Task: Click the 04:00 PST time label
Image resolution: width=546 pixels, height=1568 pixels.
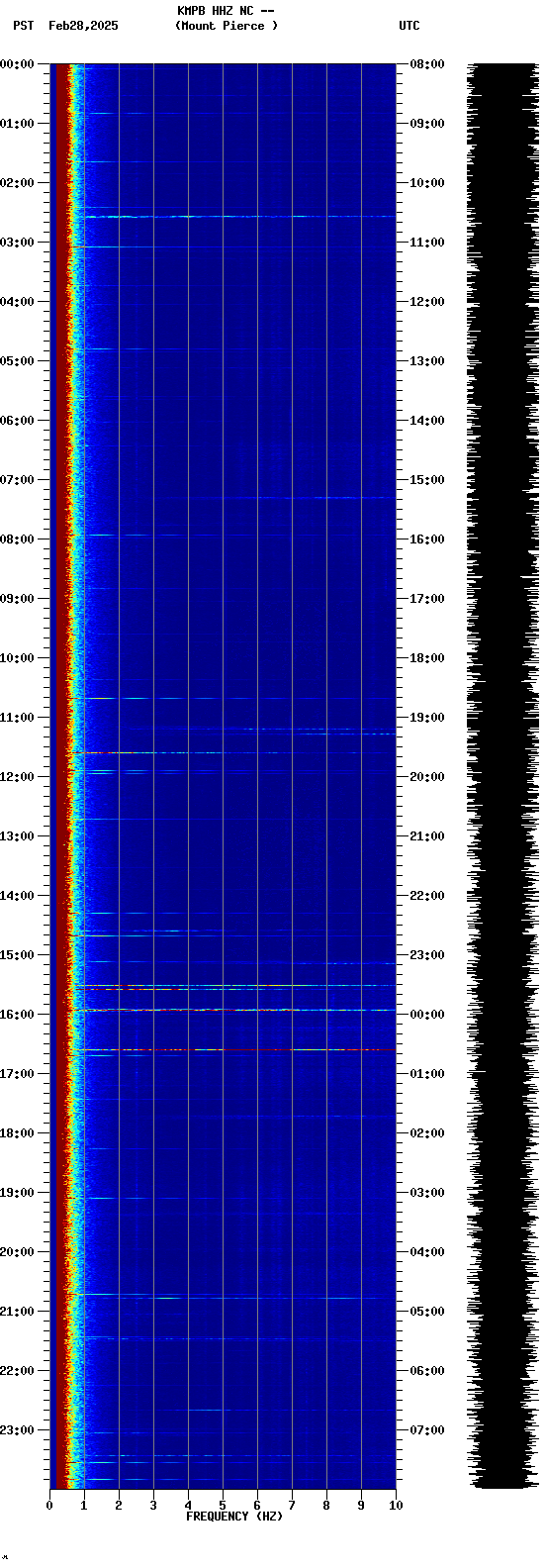Action: click(x=17, y=302)
